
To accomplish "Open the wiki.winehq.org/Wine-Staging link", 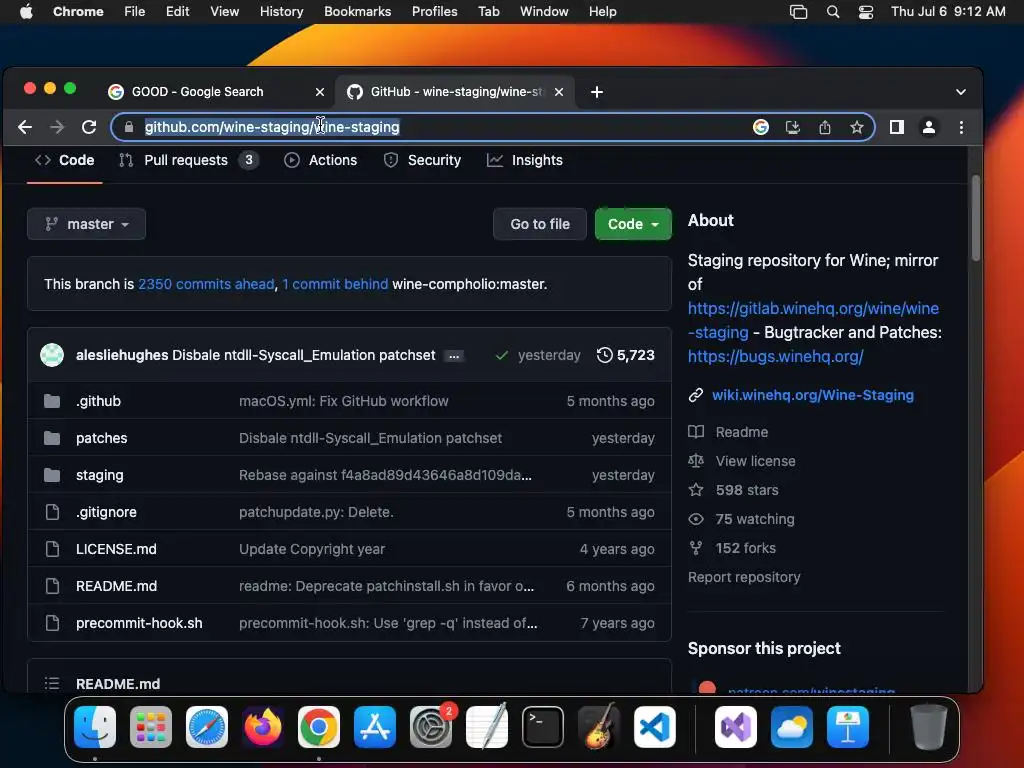I will click(812, 395).
